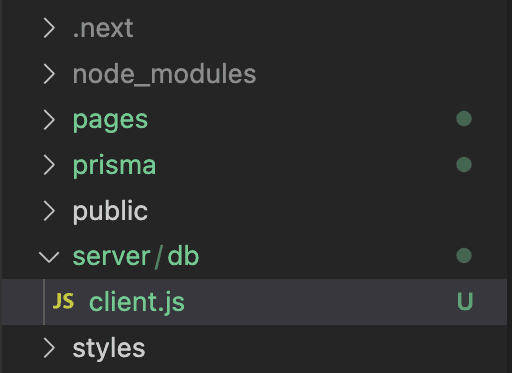Select the node_modules folder label
The width and height of the screenshot is (512, 373).
(x=164, y=74)
